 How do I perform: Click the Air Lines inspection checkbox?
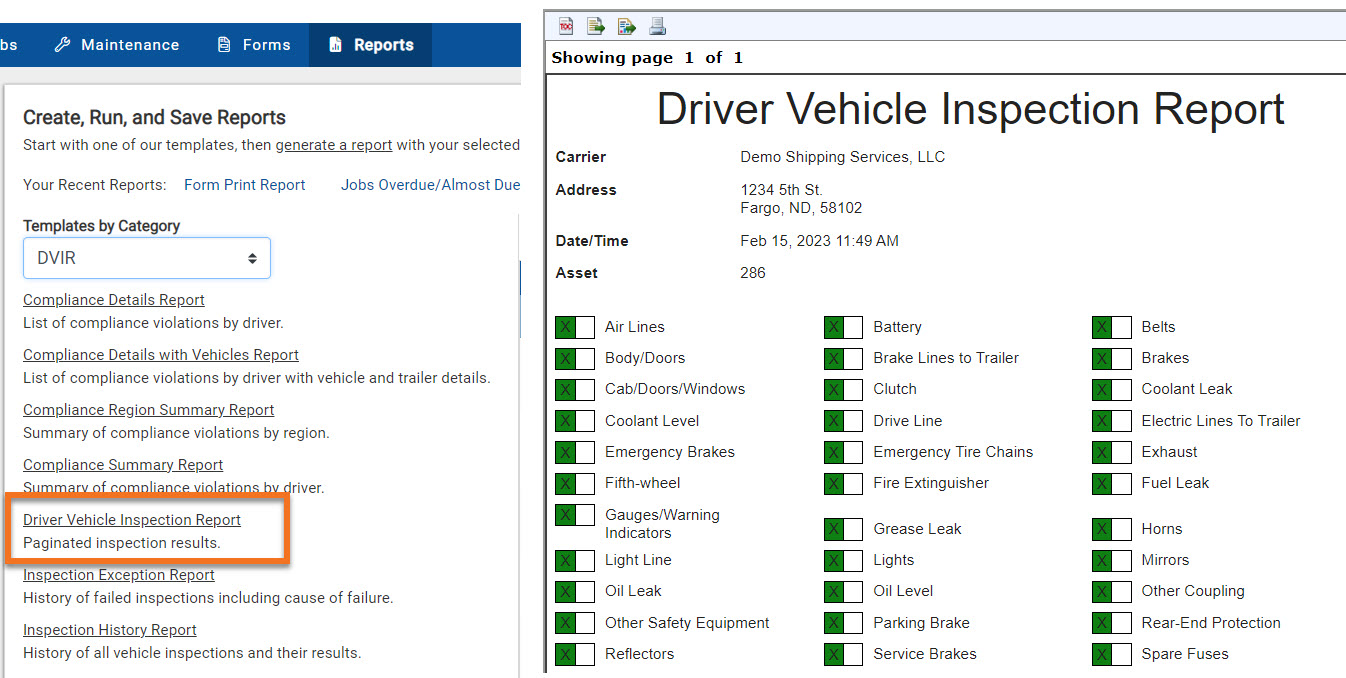[x=575, y=327]
